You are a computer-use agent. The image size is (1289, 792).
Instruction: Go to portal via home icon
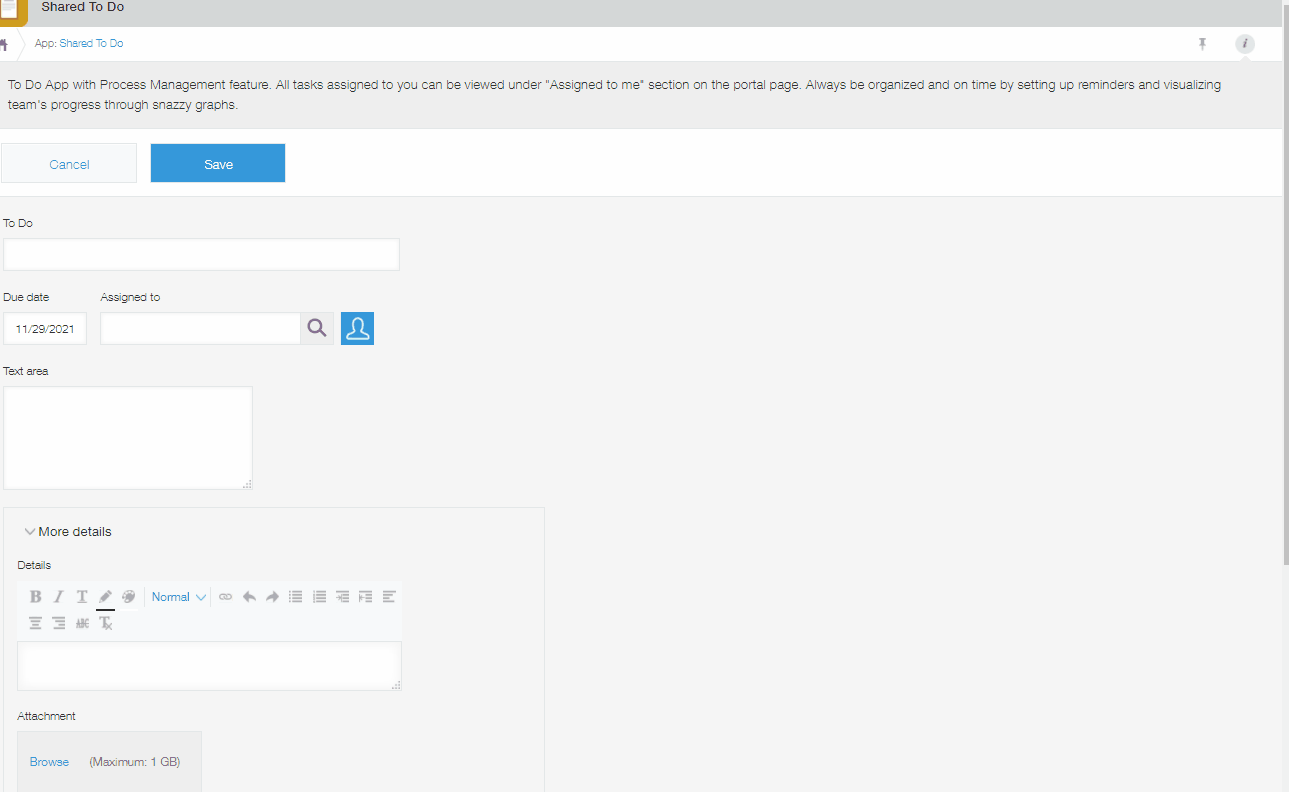click(4, 44)
